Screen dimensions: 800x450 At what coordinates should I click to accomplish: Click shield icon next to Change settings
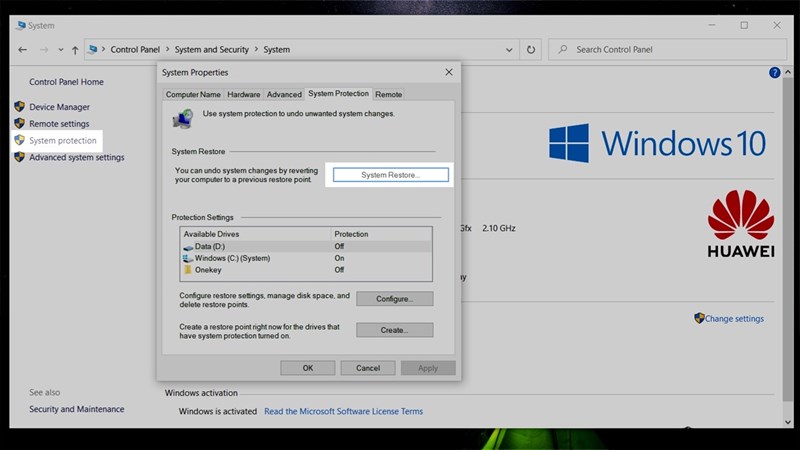click(x=699, y=318)
